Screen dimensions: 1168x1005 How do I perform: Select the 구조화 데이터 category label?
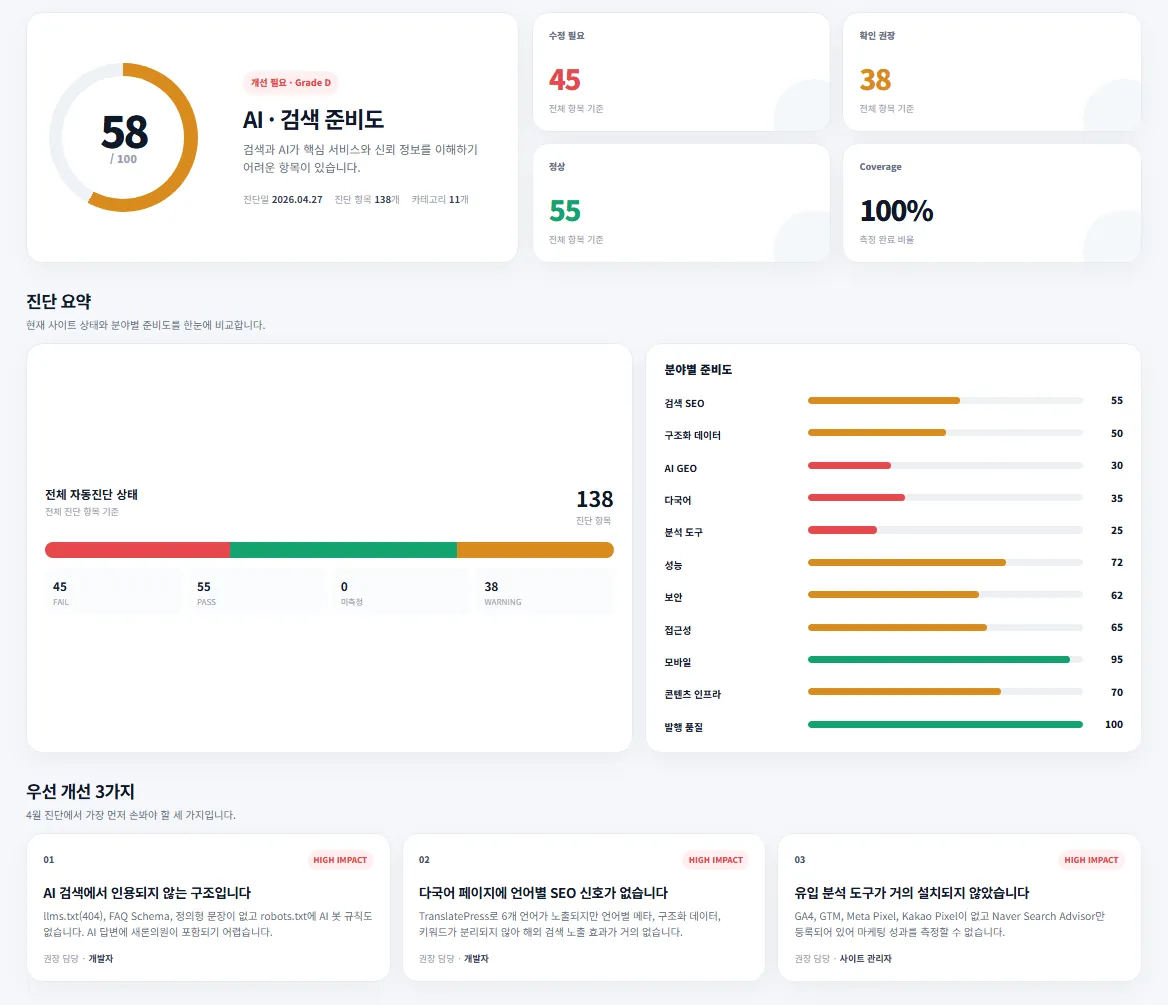coord(693,435)
